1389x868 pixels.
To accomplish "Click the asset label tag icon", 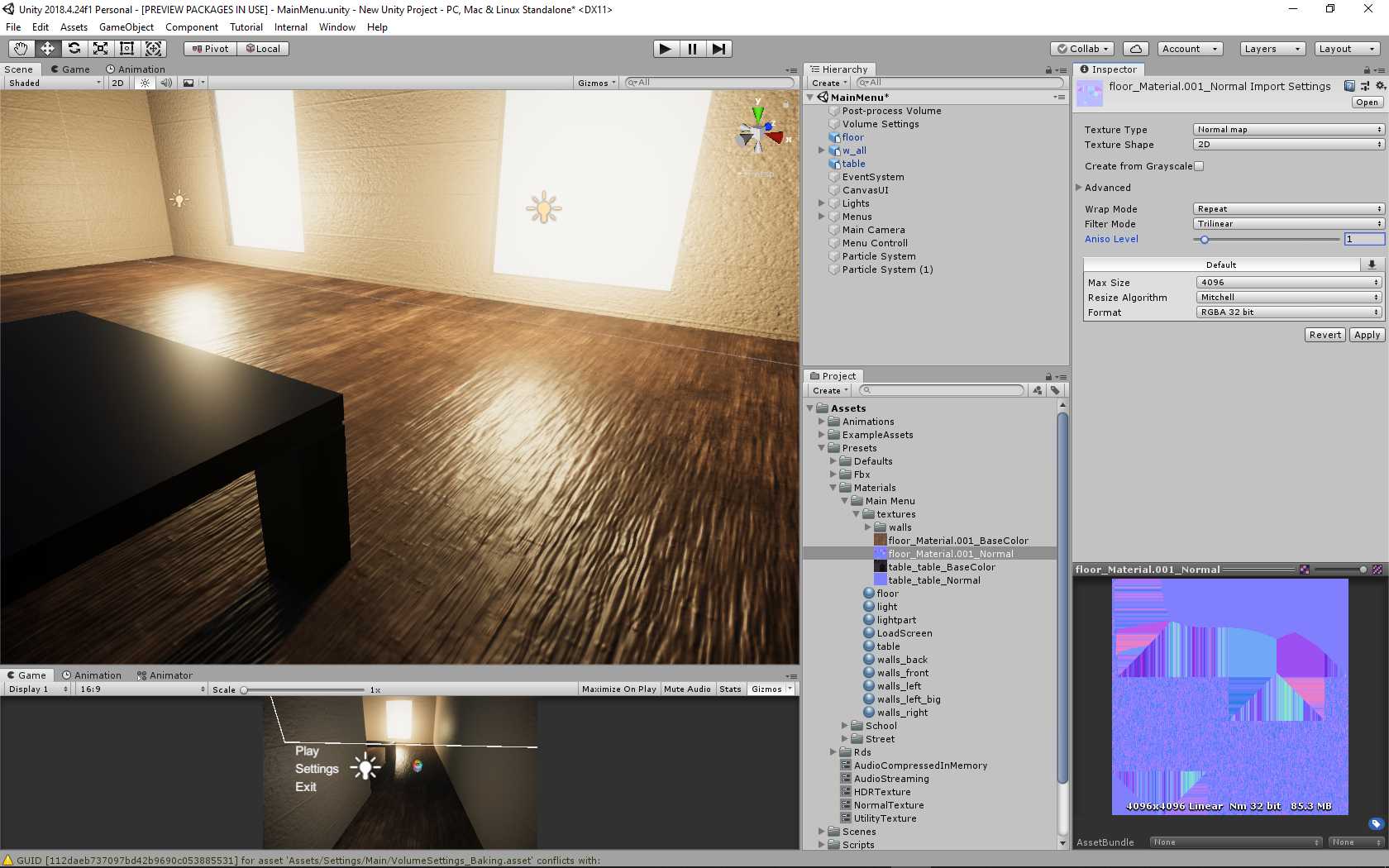I will coord(1376,824).
